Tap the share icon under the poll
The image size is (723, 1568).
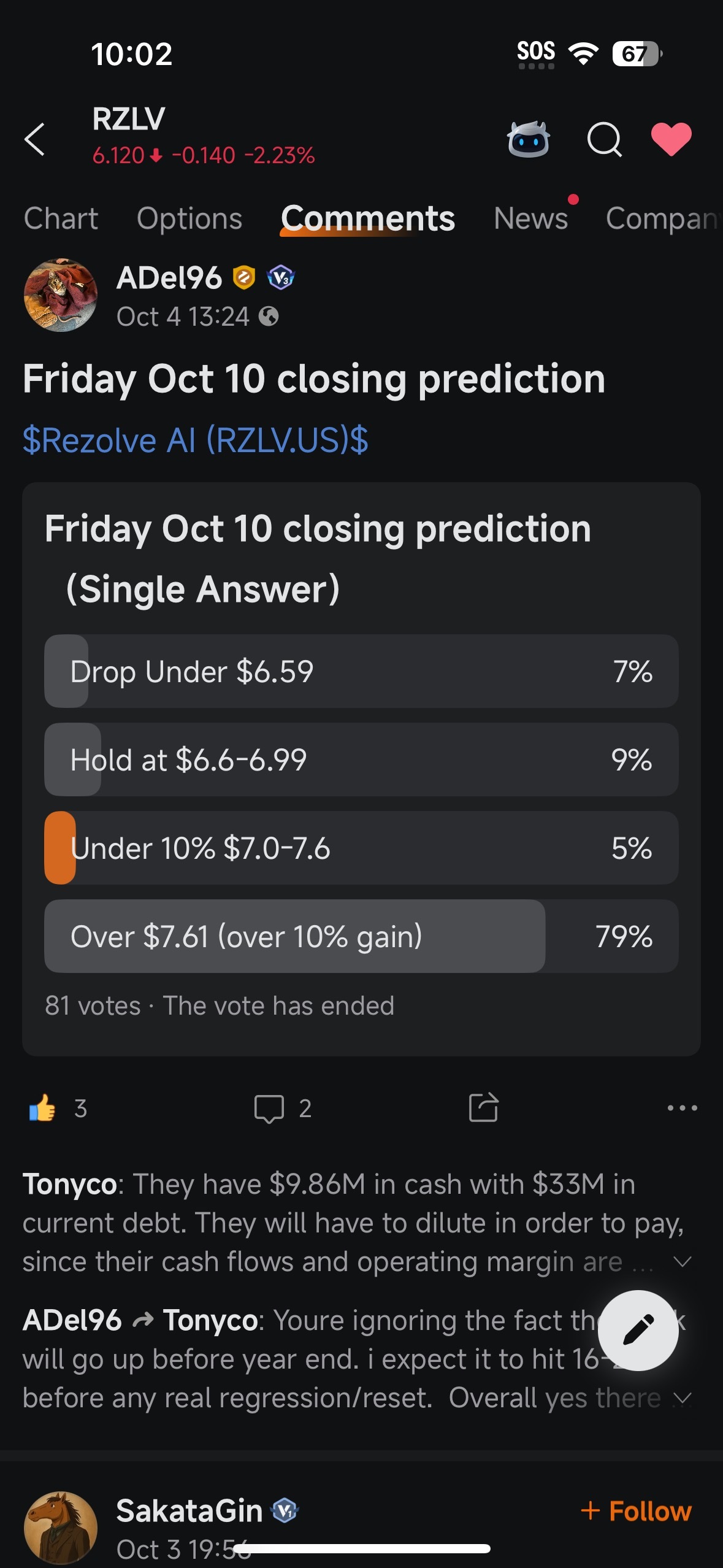[x=483, y=1107]
